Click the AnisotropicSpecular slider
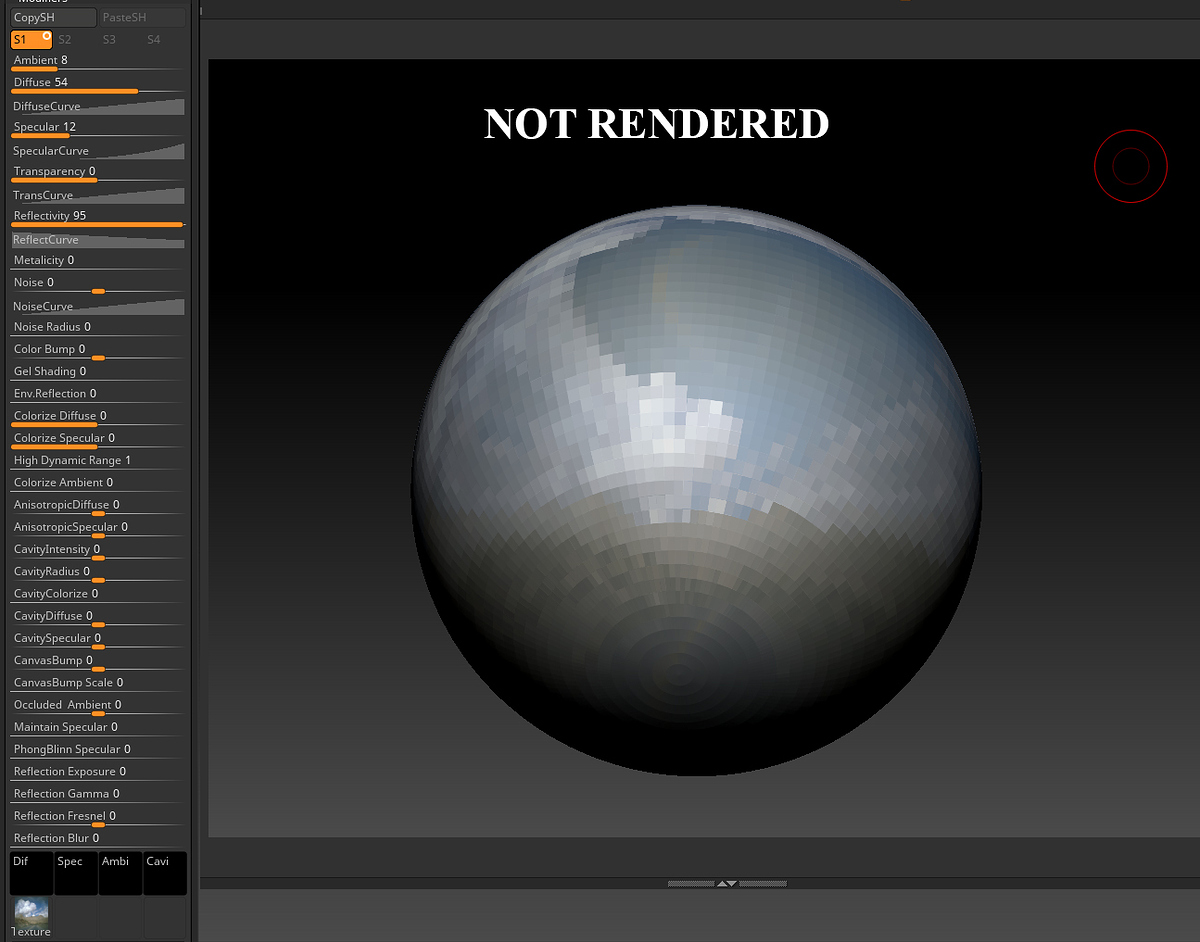 click(x=98, y=528)
